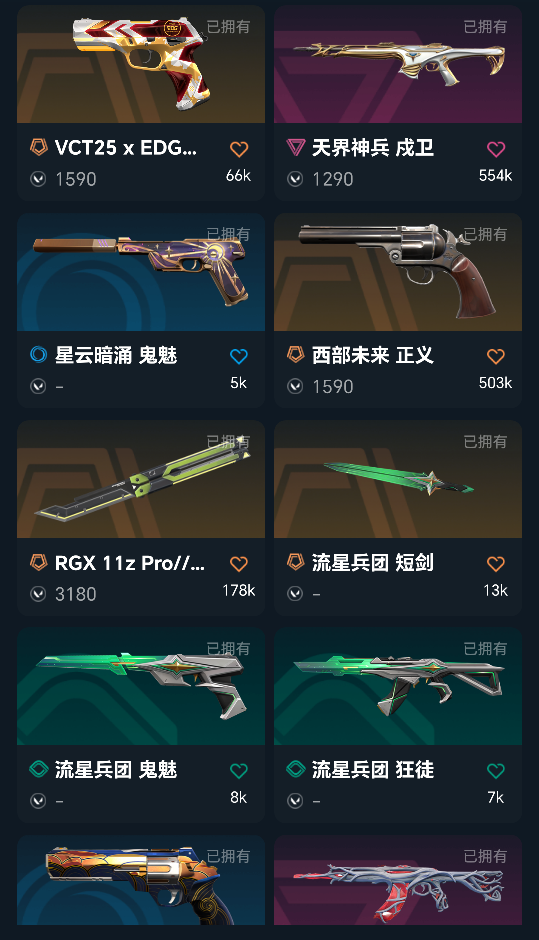This screenshot has height=940, width=539.
Task: Favorite the RGX 11z Pro skin
Action: click(239, 564)
